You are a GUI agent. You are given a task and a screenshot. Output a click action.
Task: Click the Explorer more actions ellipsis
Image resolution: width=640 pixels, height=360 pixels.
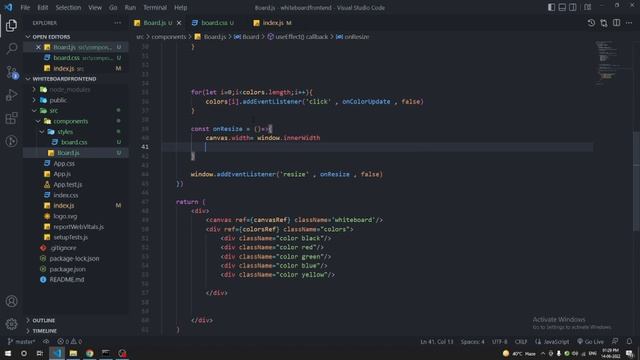click(118, 23)
